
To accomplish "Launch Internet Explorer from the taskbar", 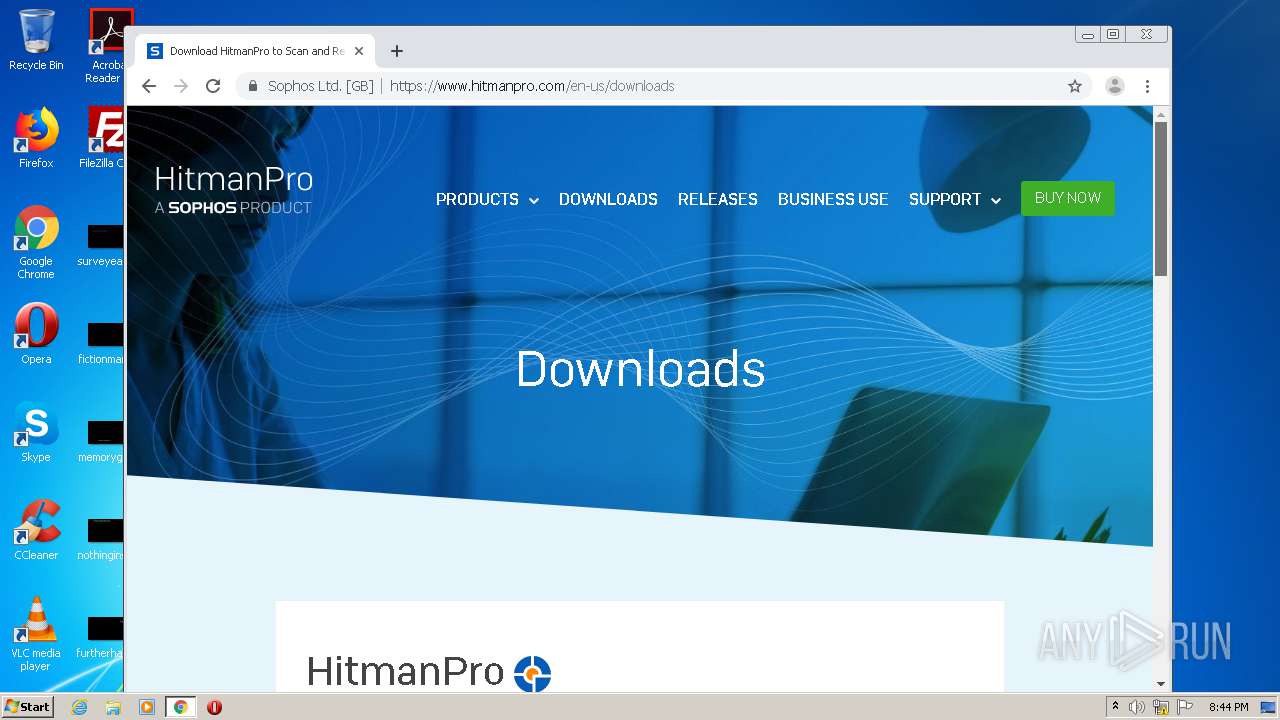I will coord(79,707).
